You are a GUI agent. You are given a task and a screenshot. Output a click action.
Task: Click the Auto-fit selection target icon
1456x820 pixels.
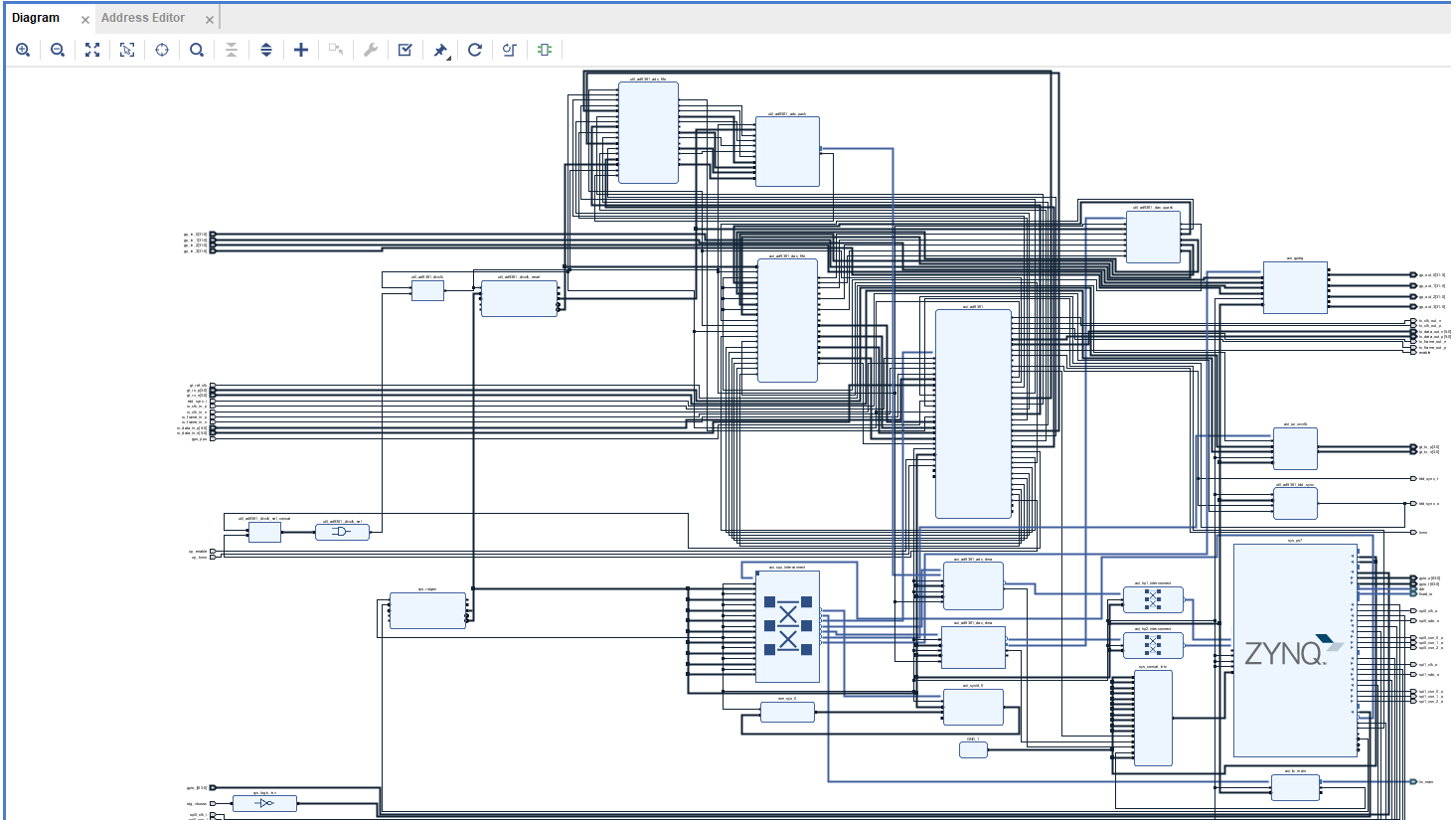pyautogui.click(x=162, y=50)
